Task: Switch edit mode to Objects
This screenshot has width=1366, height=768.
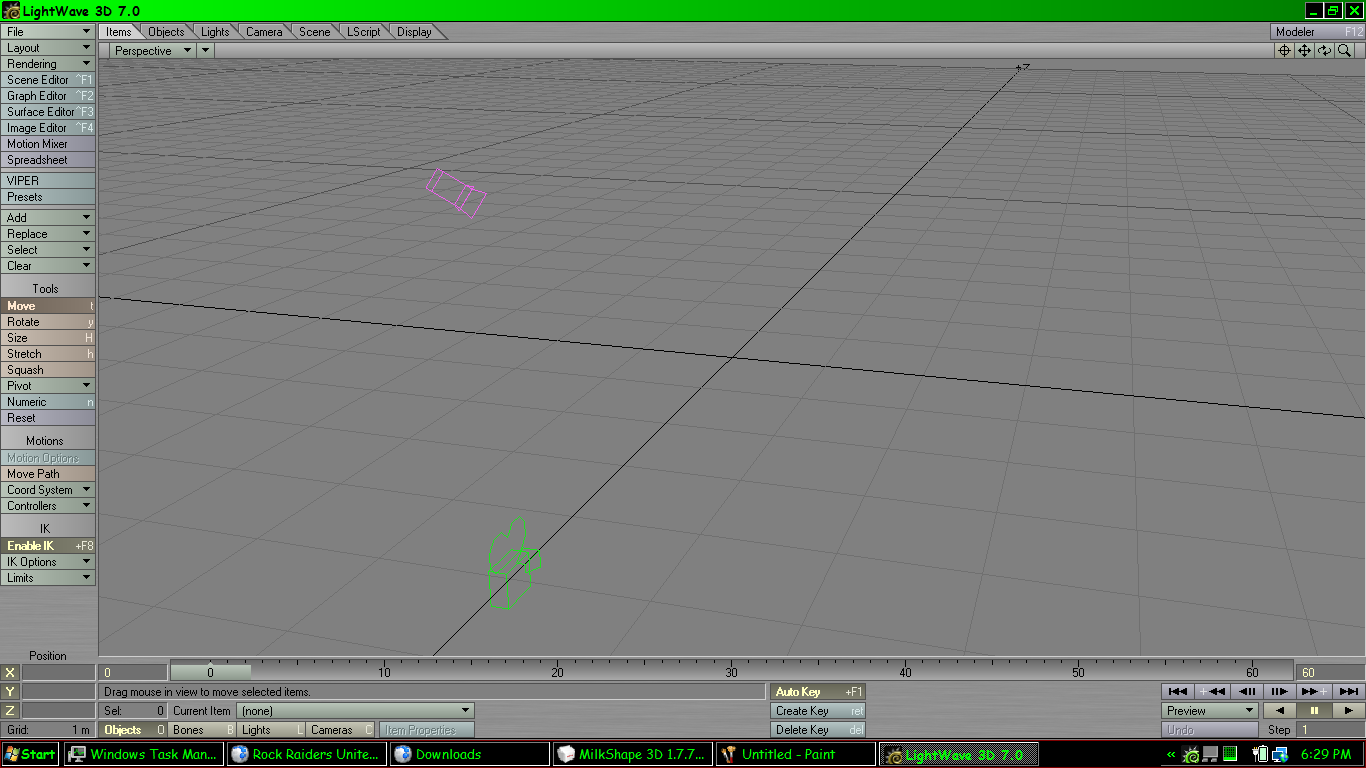Action: point(133,730)
